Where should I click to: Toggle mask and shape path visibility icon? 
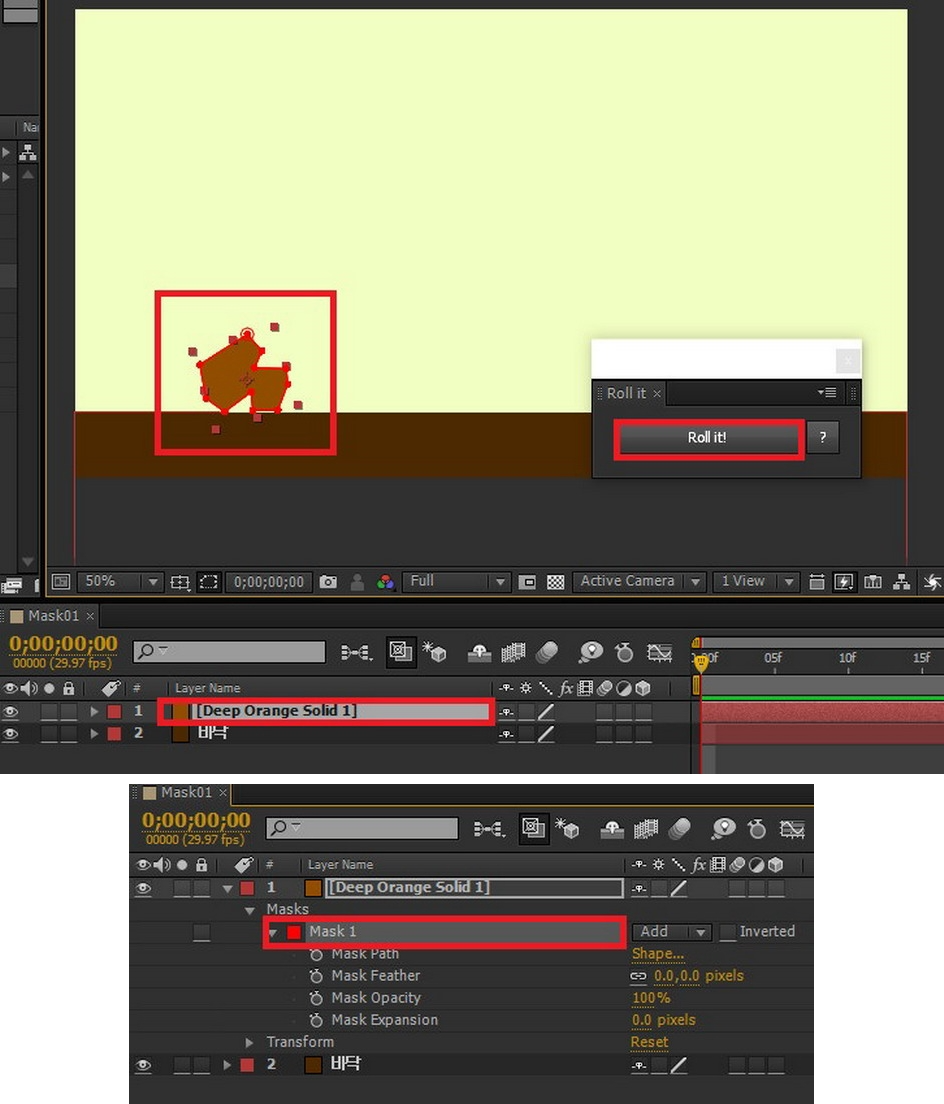point(209,581)
